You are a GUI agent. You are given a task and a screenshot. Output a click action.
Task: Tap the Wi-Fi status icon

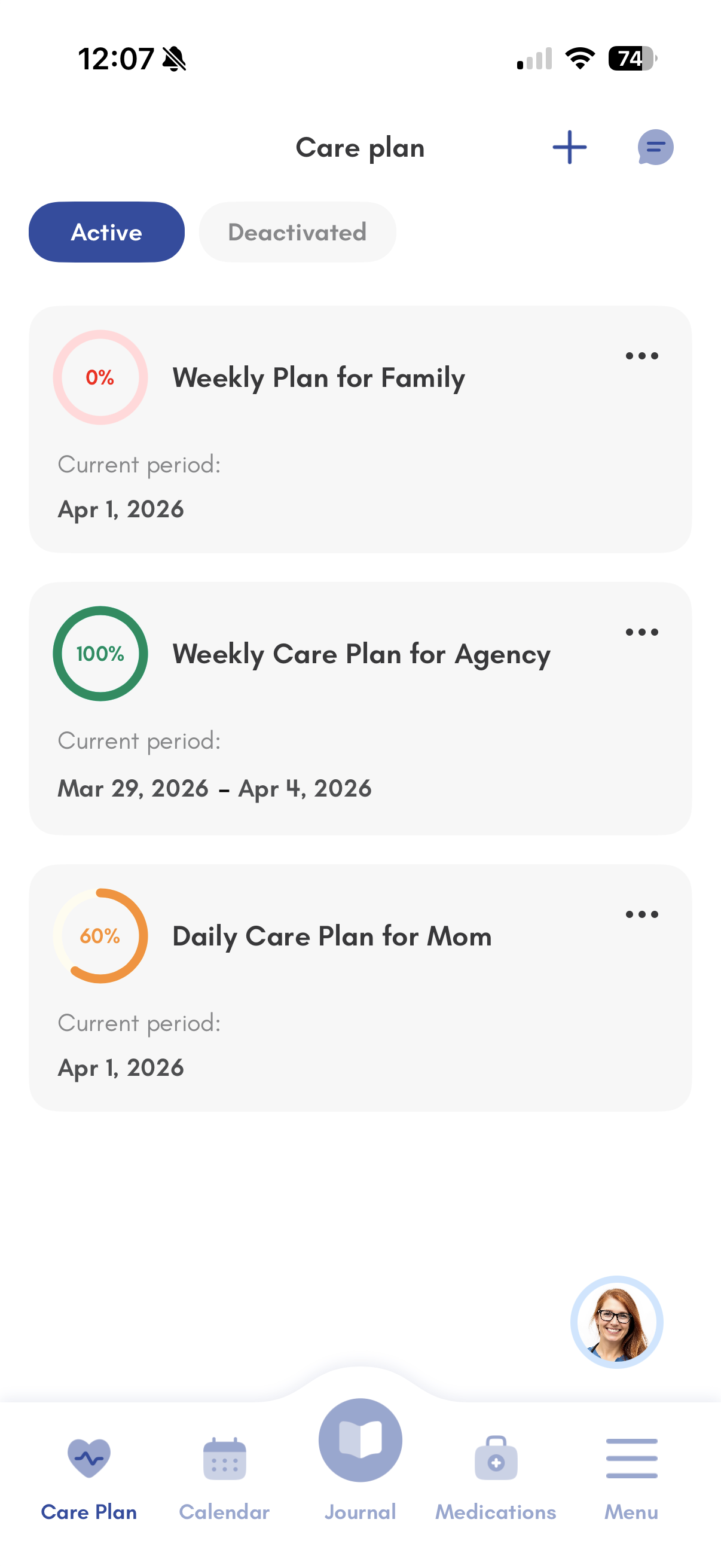580,59
